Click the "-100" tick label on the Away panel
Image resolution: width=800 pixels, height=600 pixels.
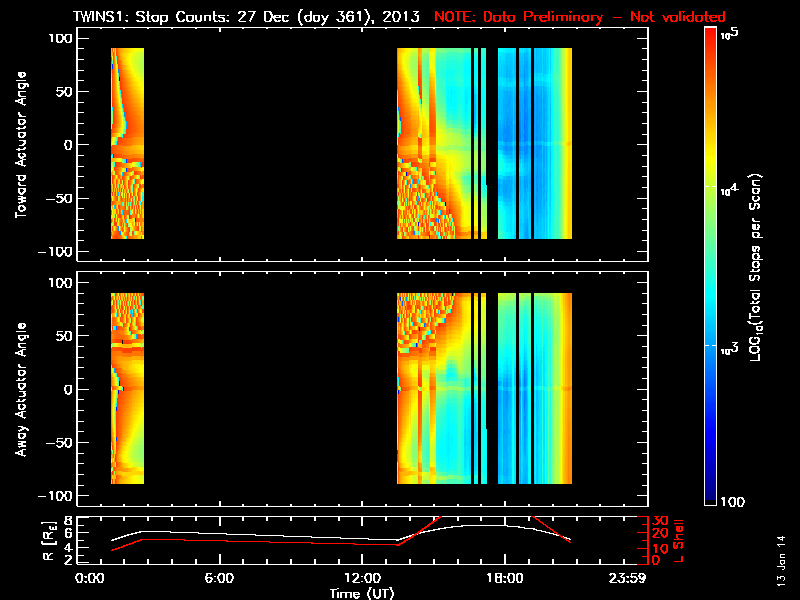56,496
